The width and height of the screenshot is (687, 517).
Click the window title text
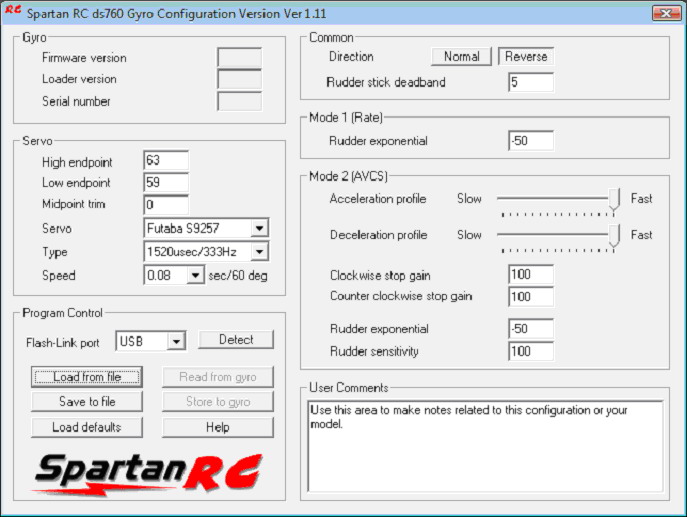(176, 14)
